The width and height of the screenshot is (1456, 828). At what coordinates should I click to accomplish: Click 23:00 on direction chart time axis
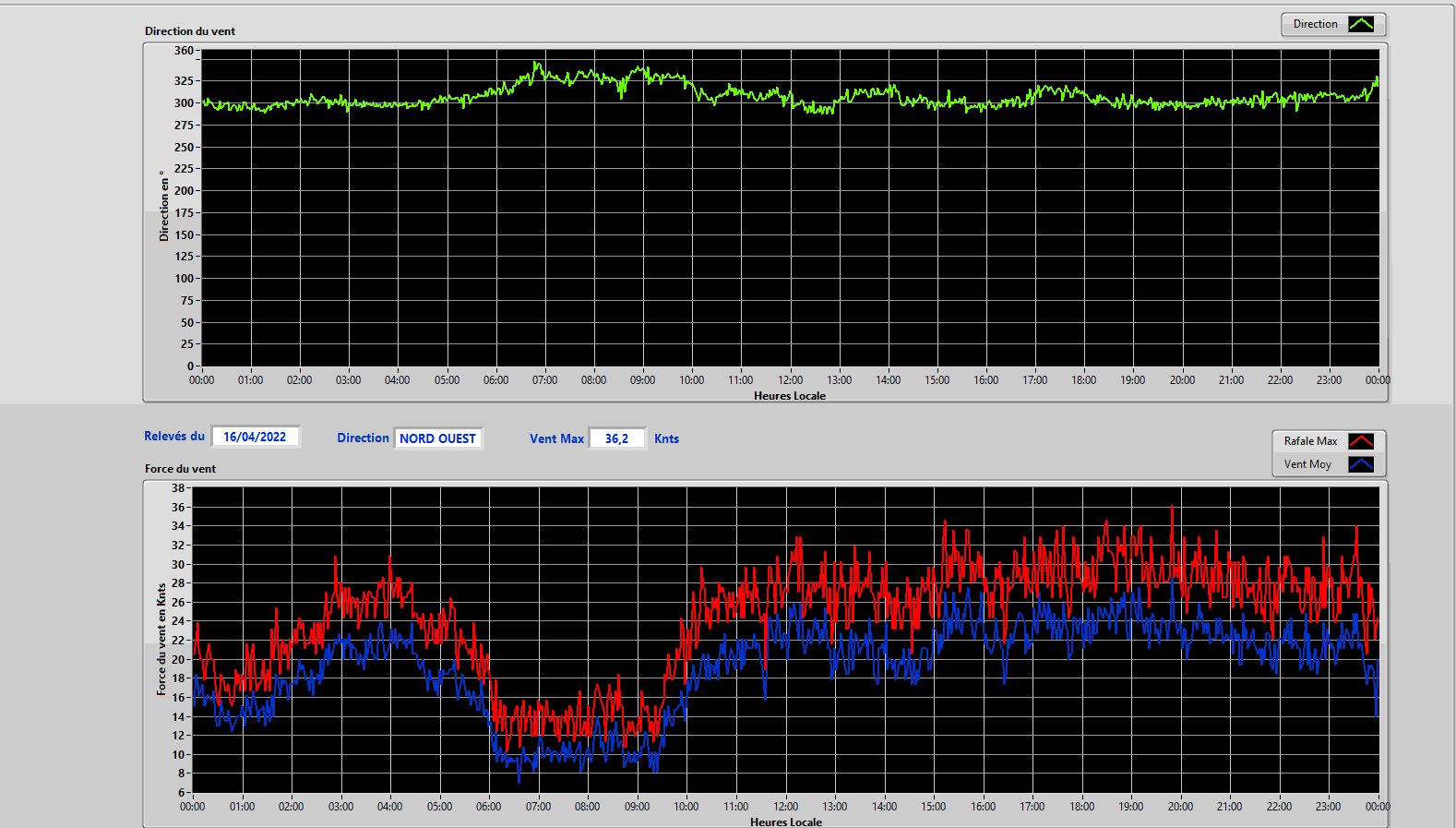coord(1329,380)
